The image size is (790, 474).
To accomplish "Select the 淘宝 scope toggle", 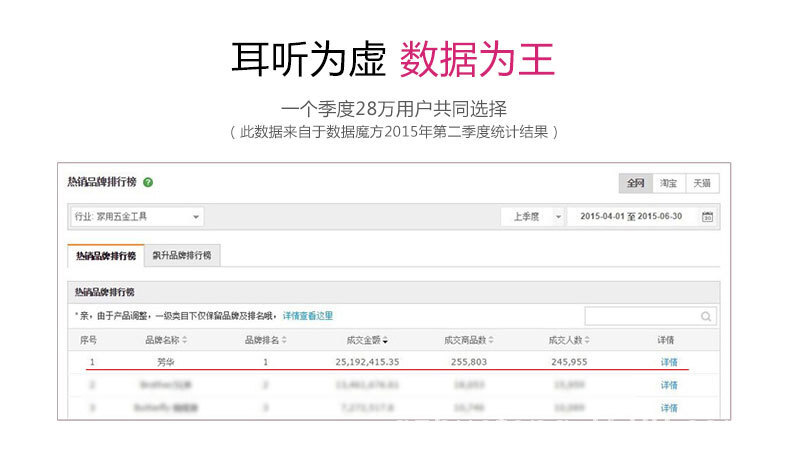I will pos(669,183).
